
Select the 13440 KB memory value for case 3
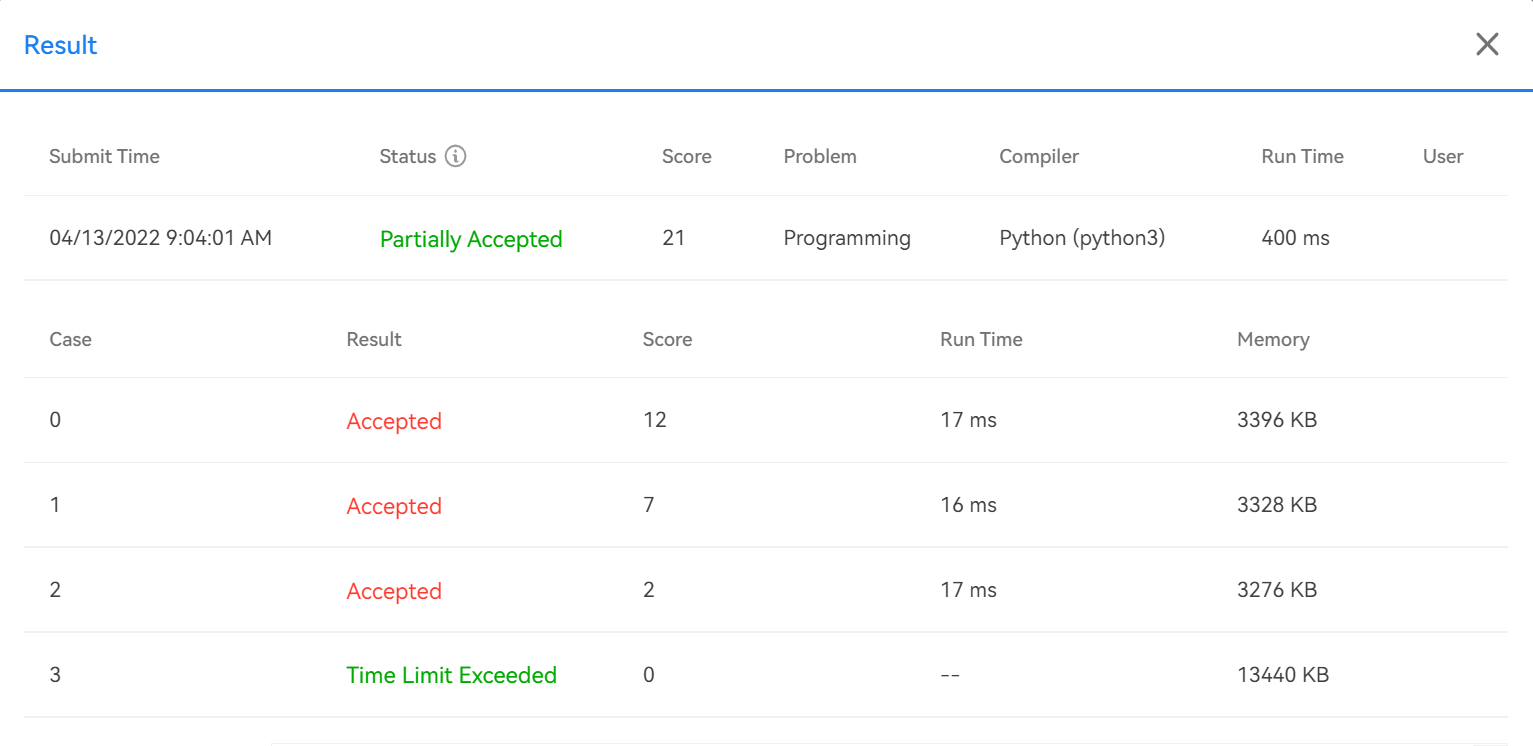pos(1281,675)
